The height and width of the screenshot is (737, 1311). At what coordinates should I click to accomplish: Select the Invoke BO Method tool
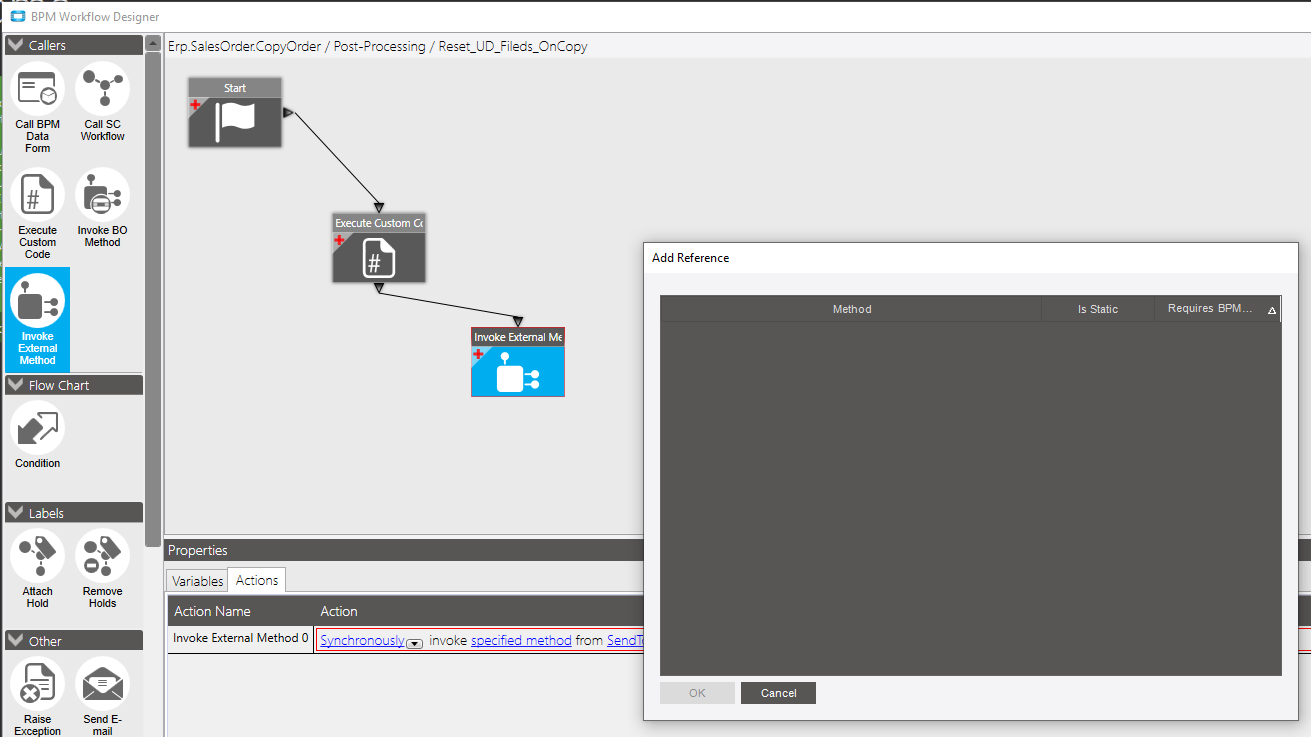click(x=102, y=195)
